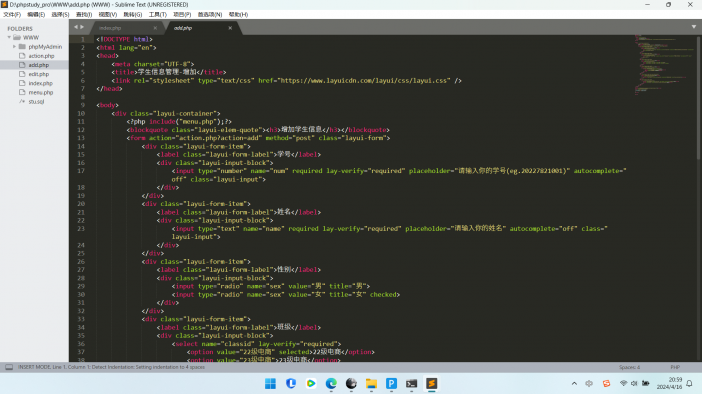Click the Sogou S tray icon
The width and height of the screenshot is (702, 394).
(x=607, y=384)
